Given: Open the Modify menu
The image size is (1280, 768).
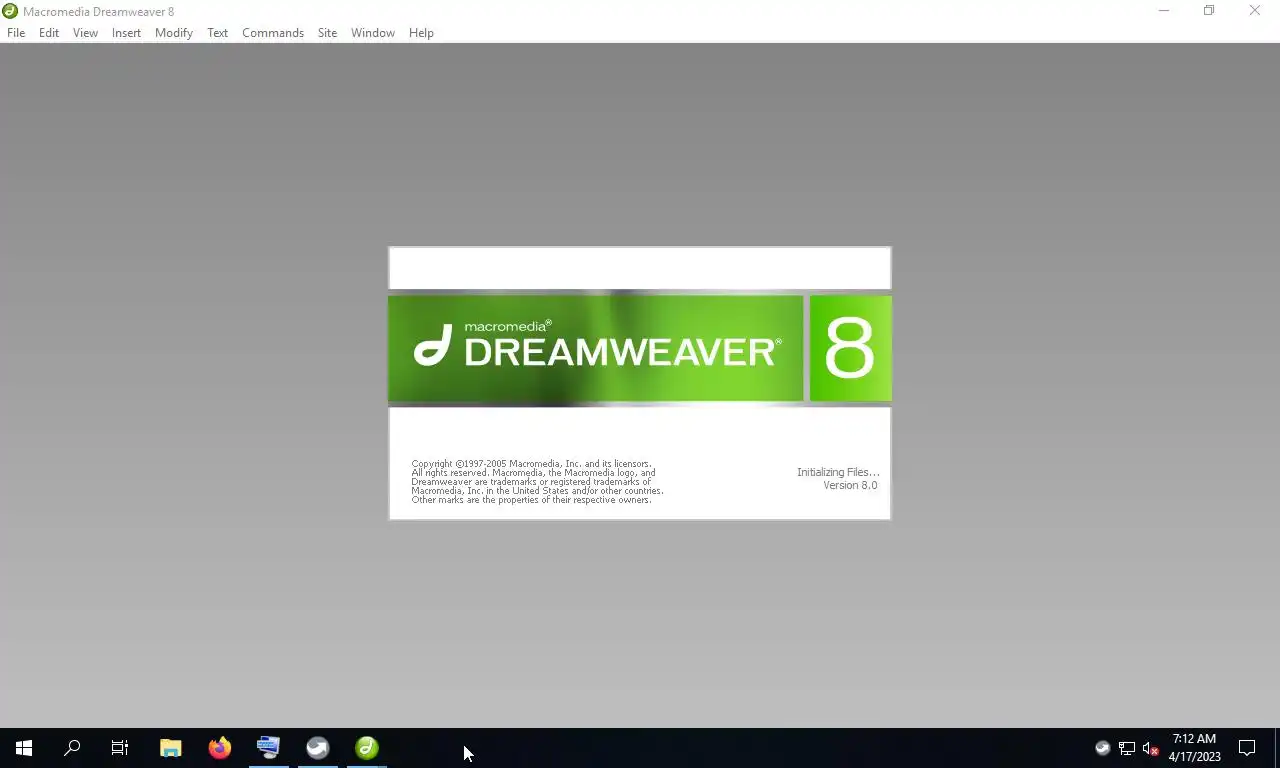Looking at the screenshot, I should [174, 33].
